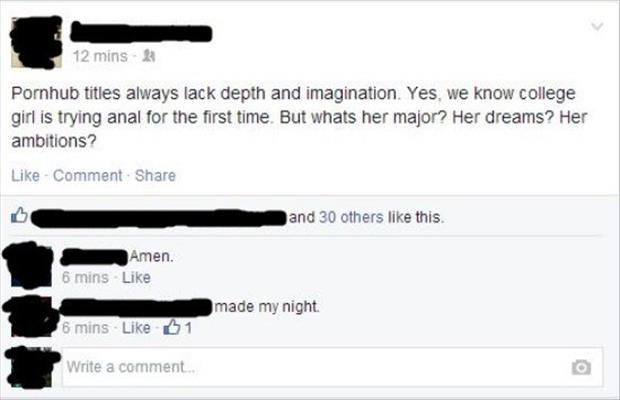Attach a photo with the camera icon

pyautogui.click(x=581, y=367)
